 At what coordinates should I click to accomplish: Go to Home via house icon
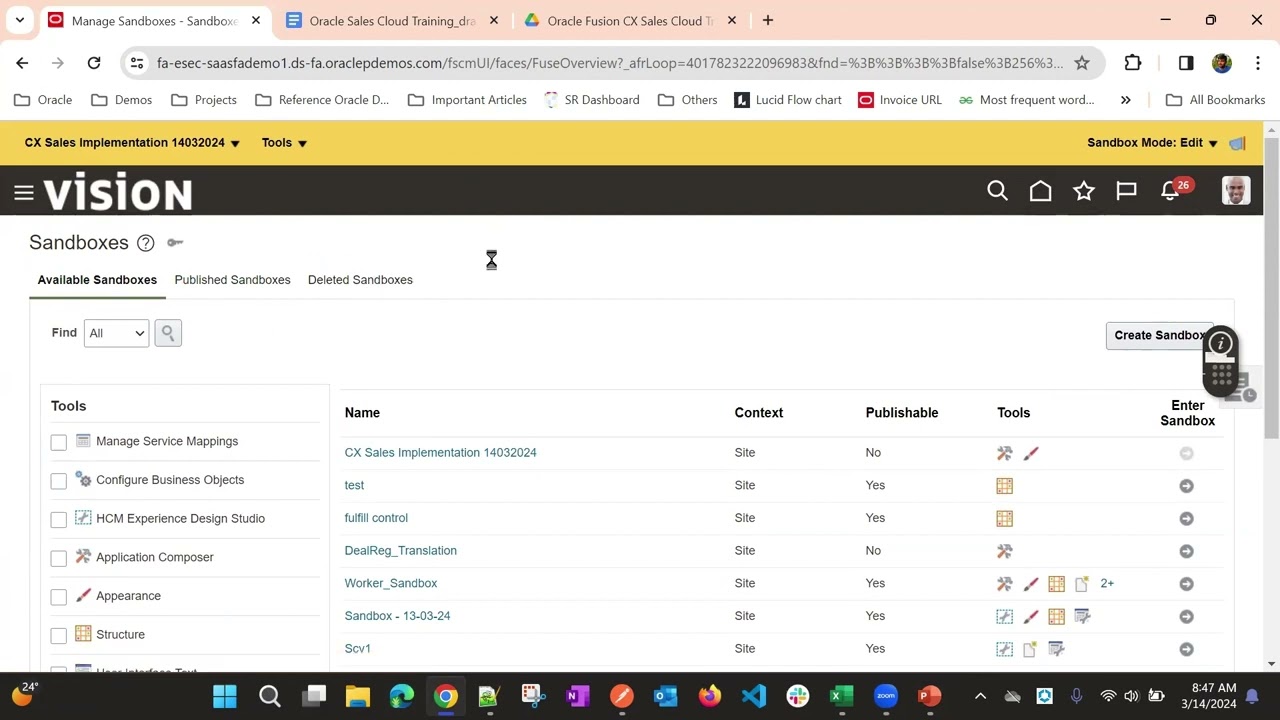(1040, 191)
